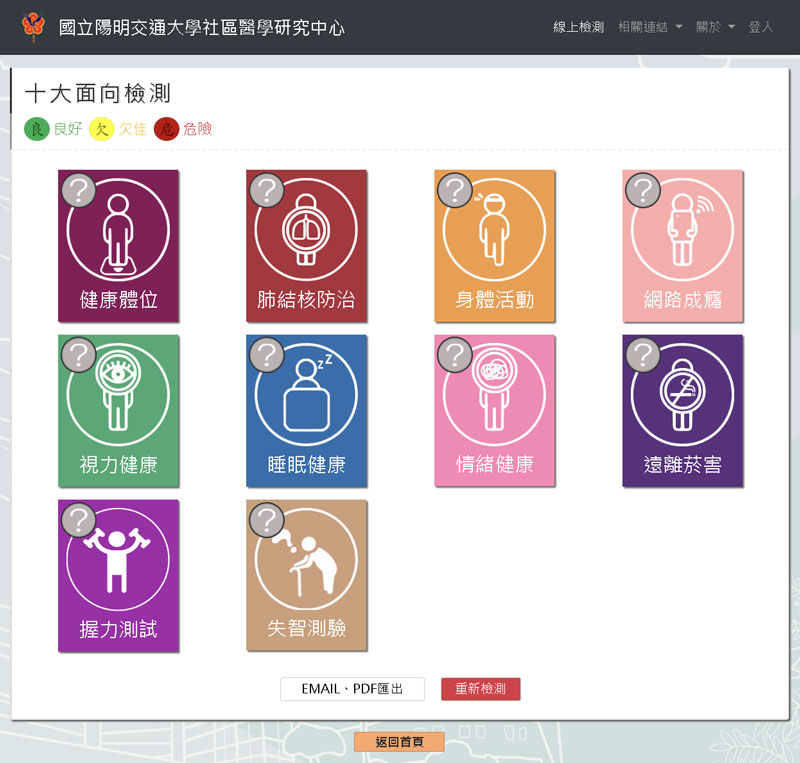Click the 良好 legend label

[68, 129]
